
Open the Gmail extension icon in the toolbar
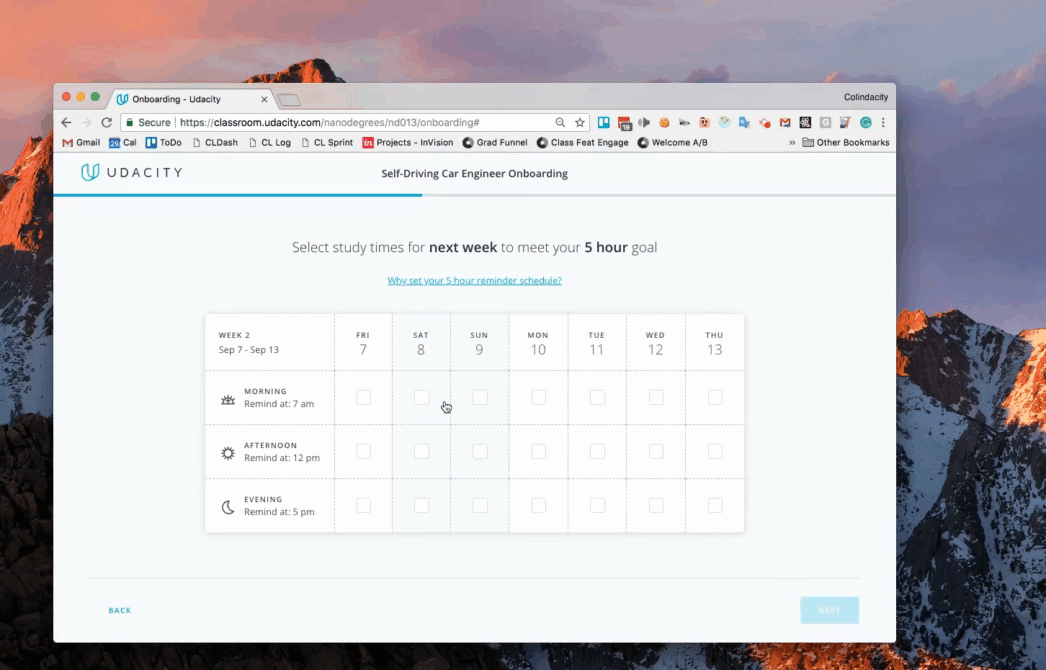(785, 121)
